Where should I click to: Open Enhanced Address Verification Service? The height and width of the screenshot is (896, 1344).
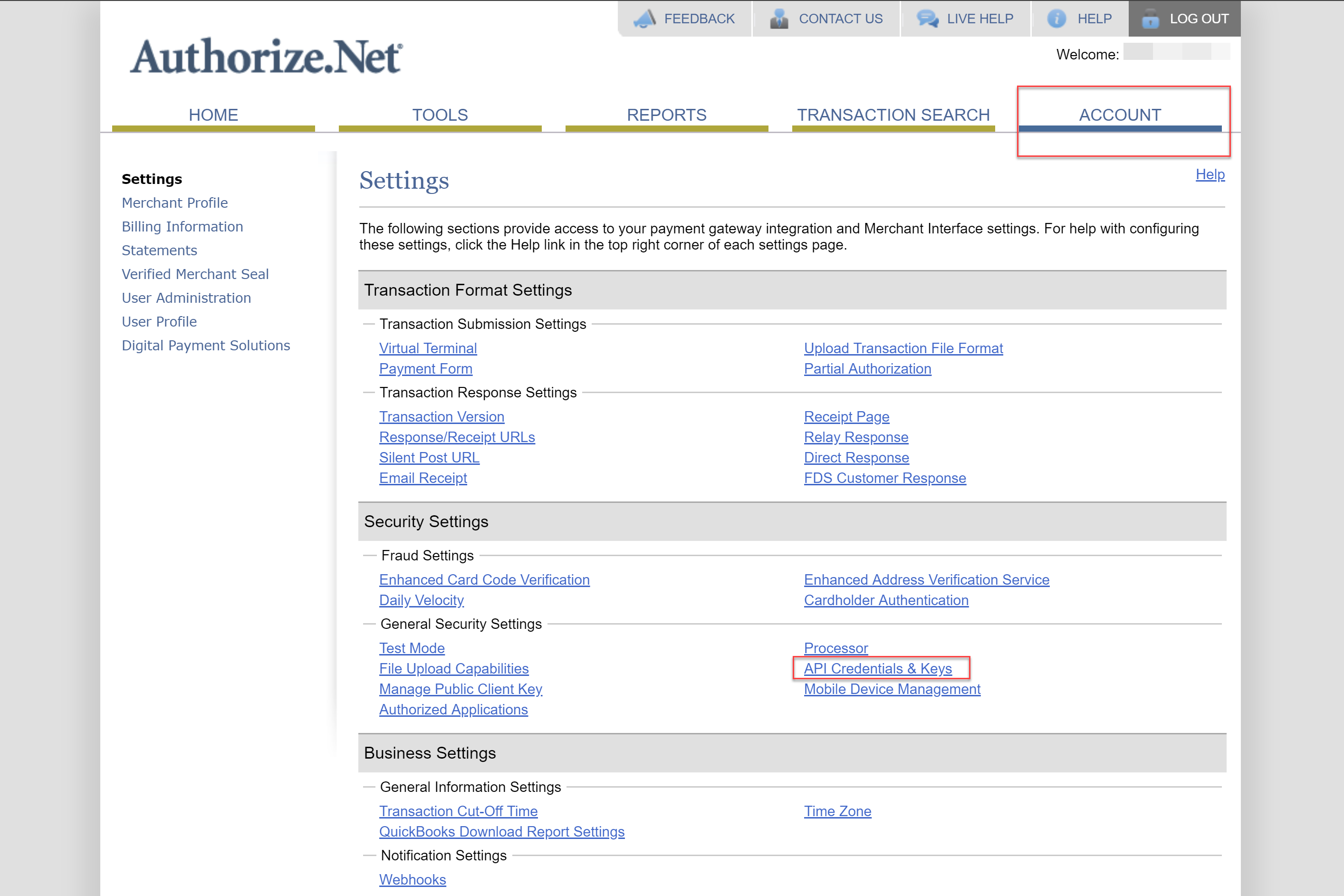(926, 579)
